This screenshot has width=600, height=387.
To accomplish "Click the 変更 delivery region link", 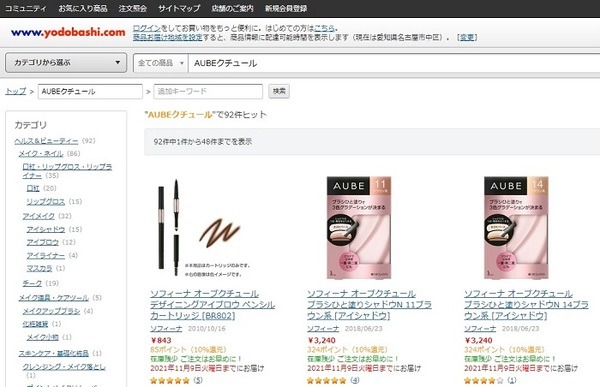I will [467, 37].
